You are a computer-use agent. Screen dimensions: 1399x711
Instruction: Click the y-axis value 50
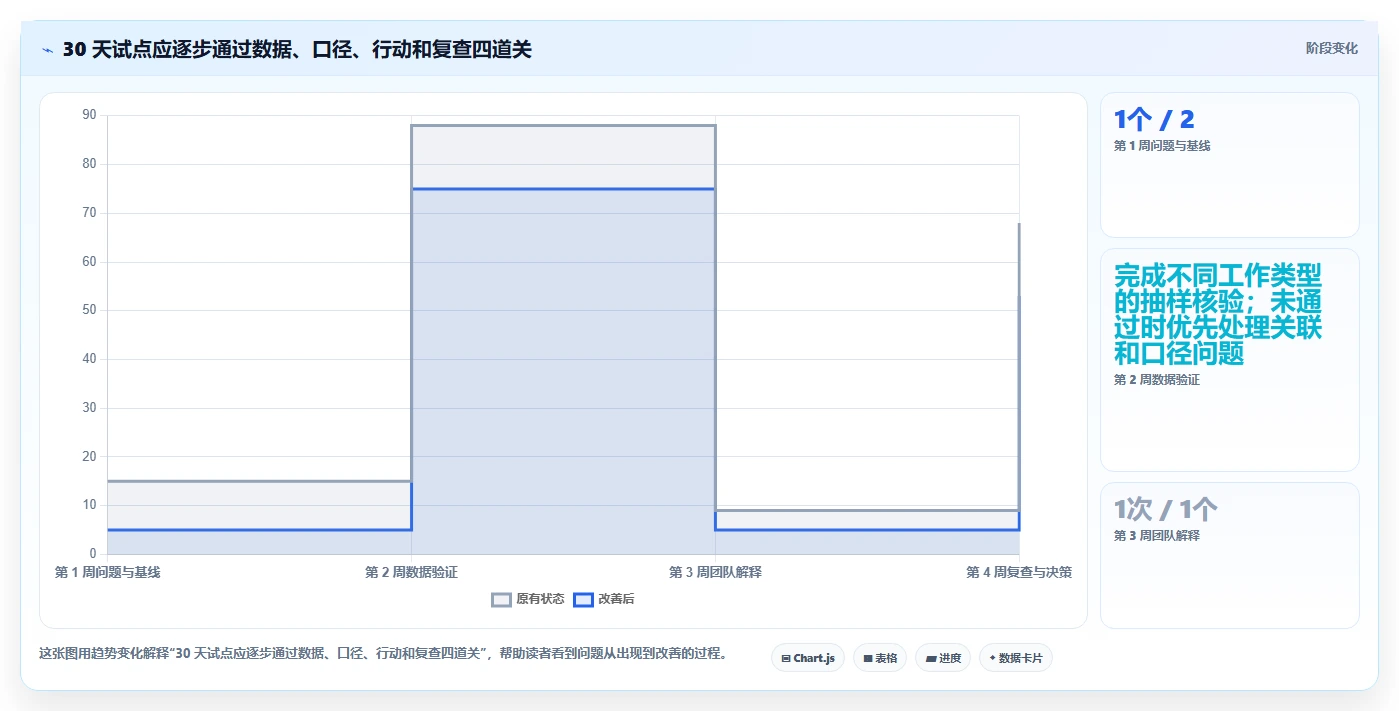89,310
